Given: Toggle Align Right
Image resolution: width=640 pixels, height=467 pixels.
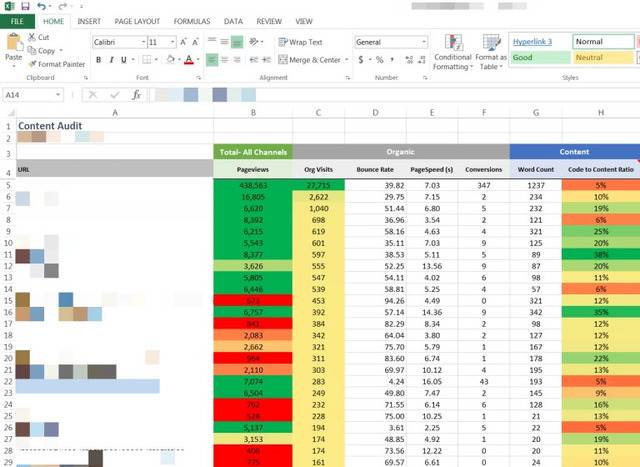Looking at the screenshot, I should (x=237, y=60).
